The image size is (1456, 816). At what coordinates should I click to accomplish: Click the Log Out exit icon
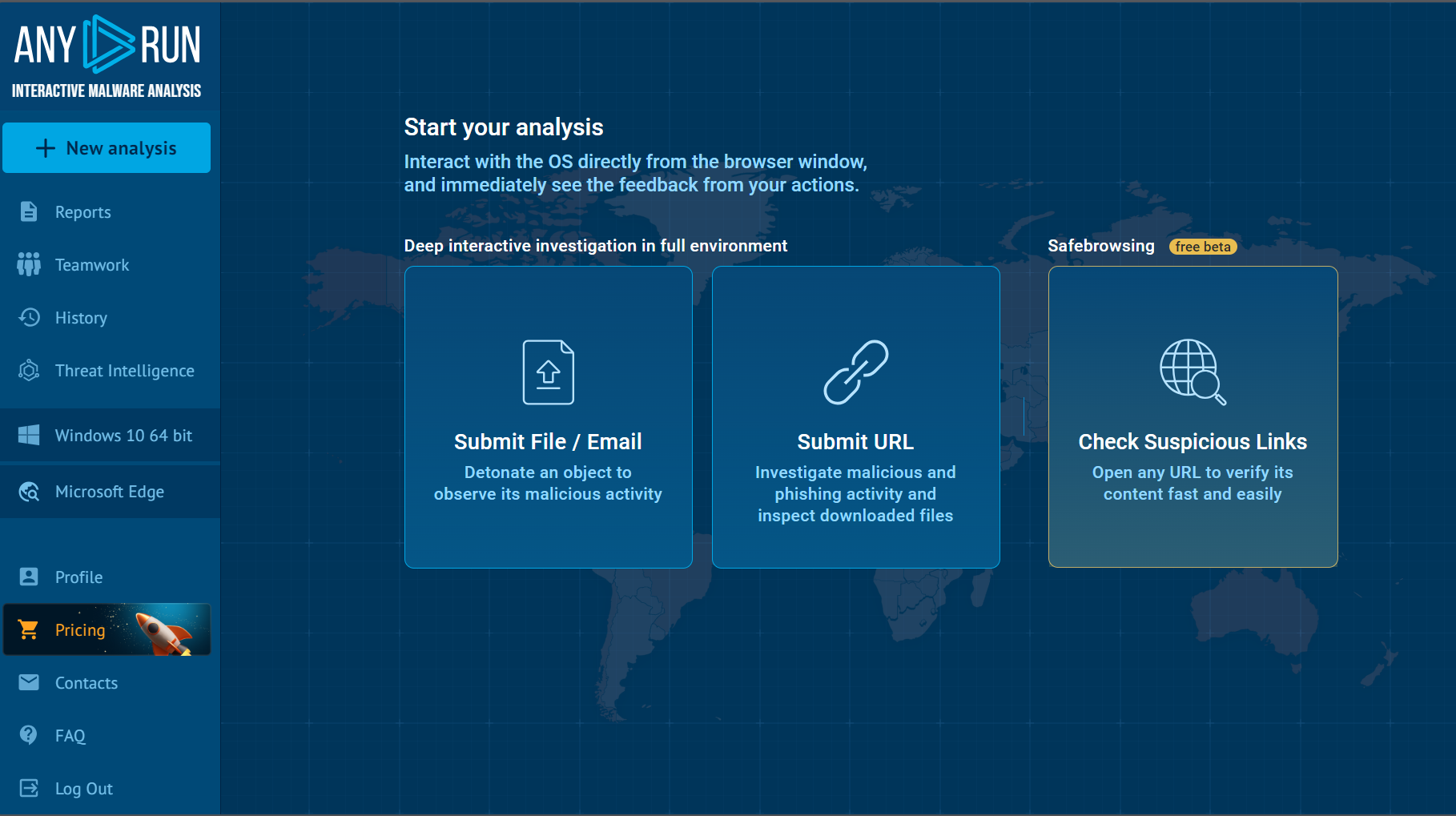[29, 788]
